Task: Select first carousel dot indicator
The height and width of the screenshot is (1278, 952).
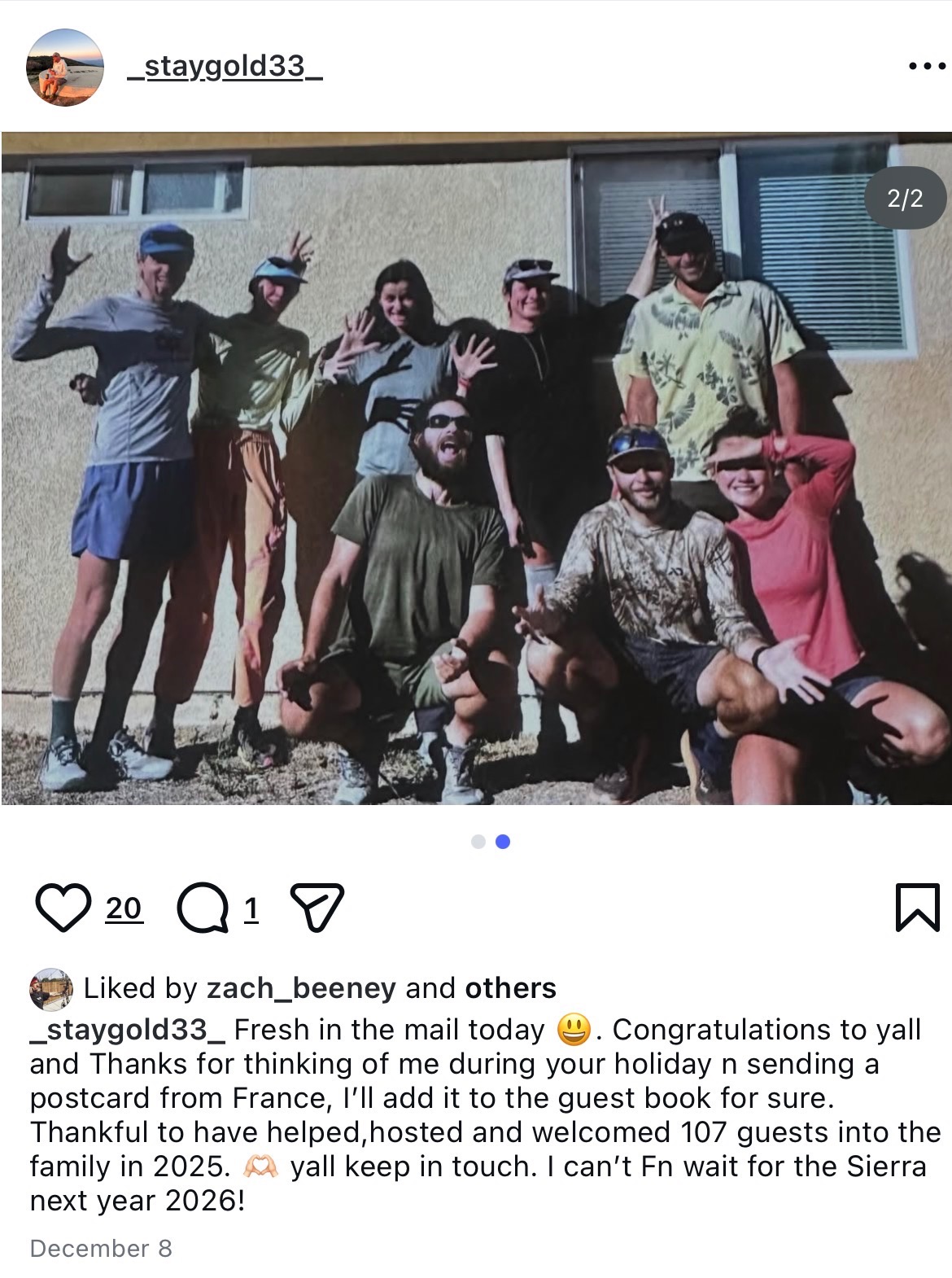Action: 478,842
